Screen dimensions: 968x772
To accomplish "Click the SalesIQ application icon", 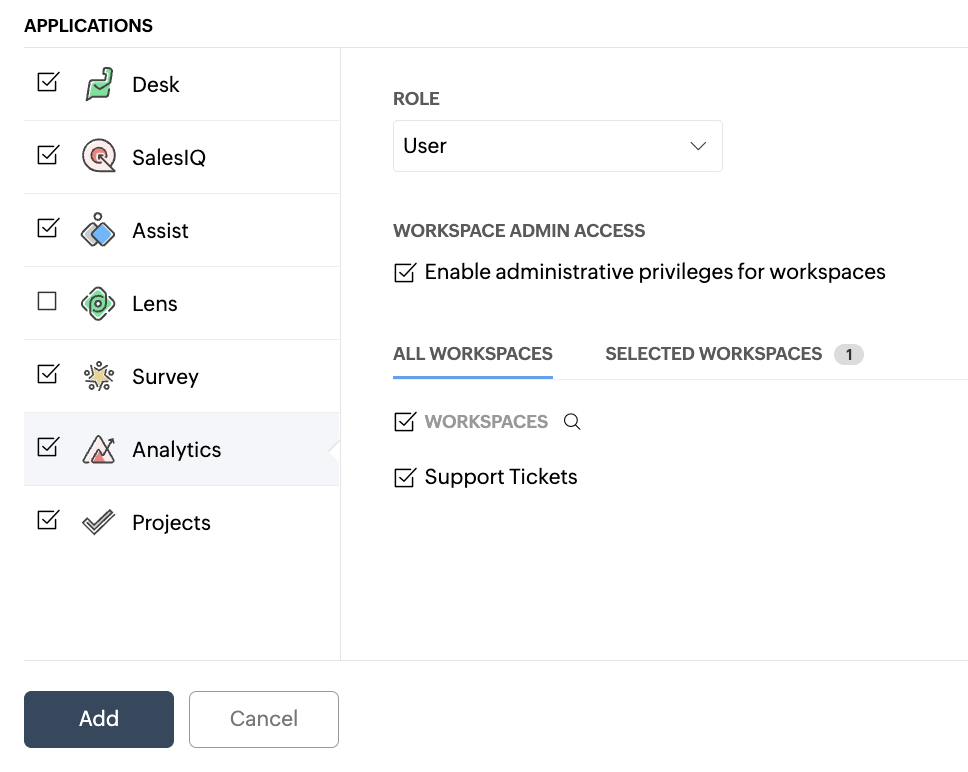I will (98, 157).
